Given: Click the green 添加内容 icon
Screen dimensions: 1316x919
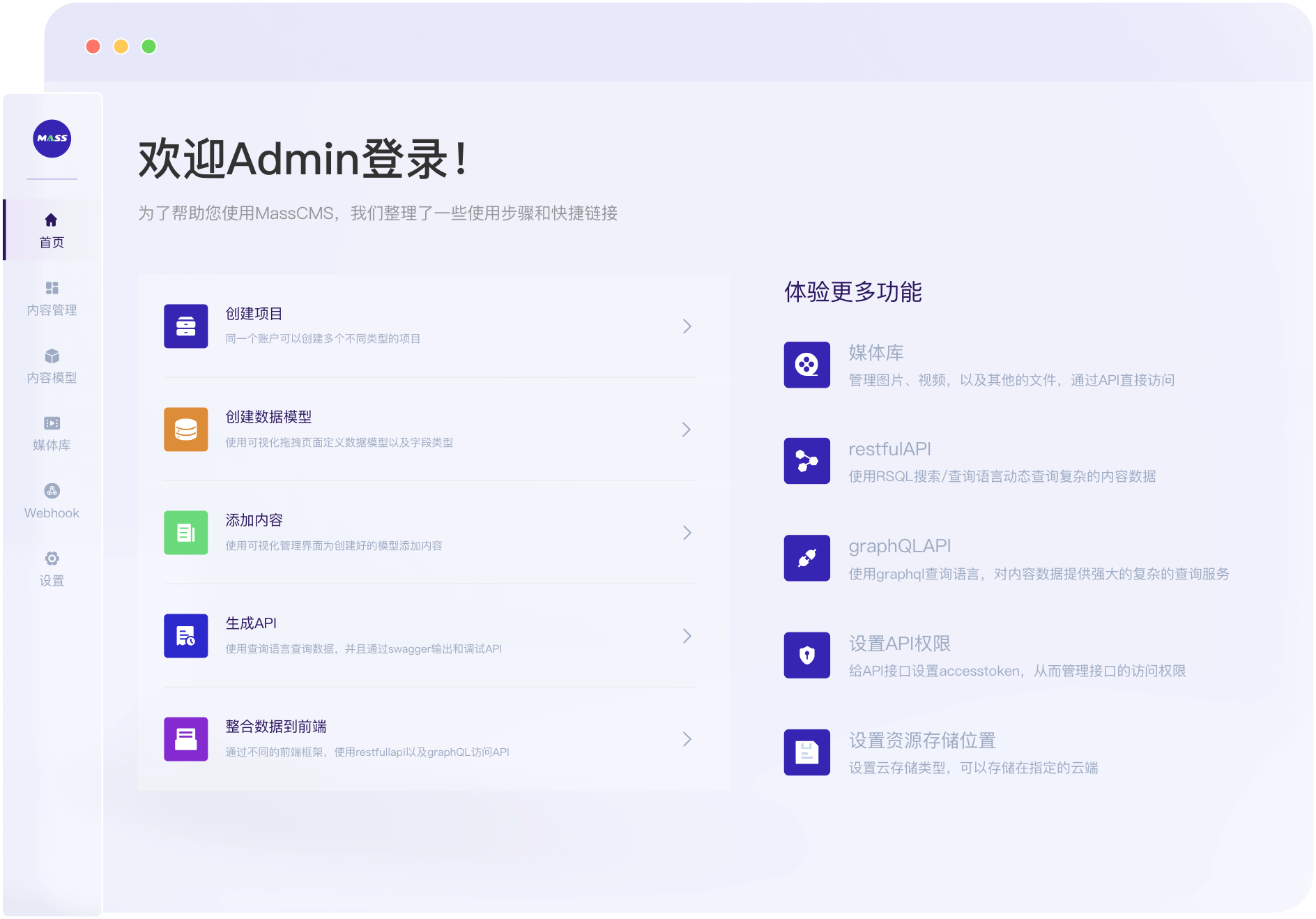Looking at the screenshot, I should pos(185,532).
